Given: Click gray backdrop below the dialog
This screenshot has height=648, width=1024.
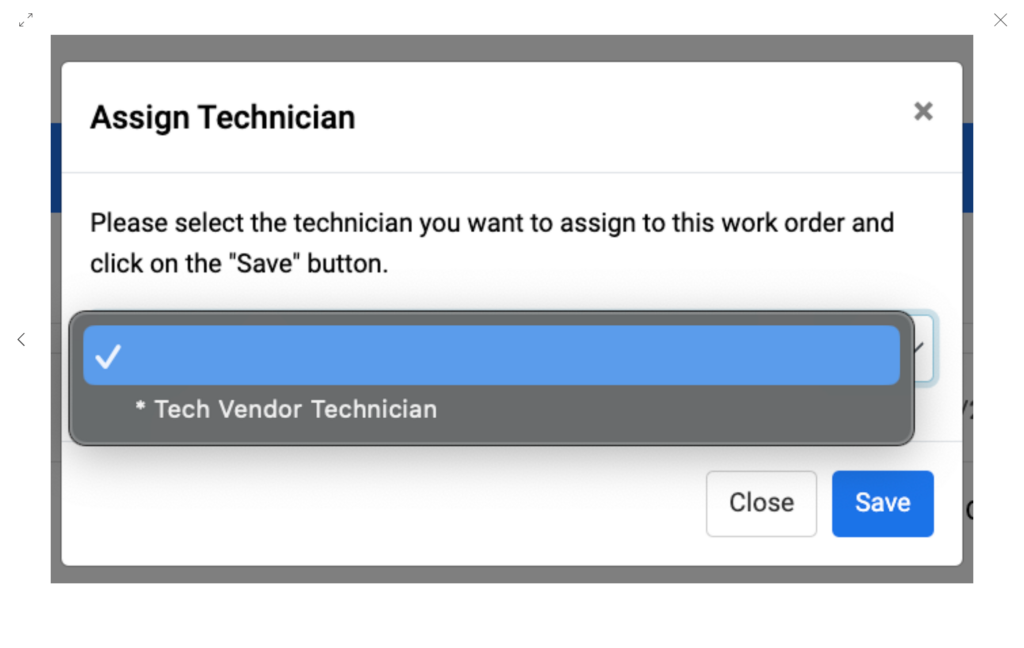Looking at the screenshot, I should pos(511,574).
